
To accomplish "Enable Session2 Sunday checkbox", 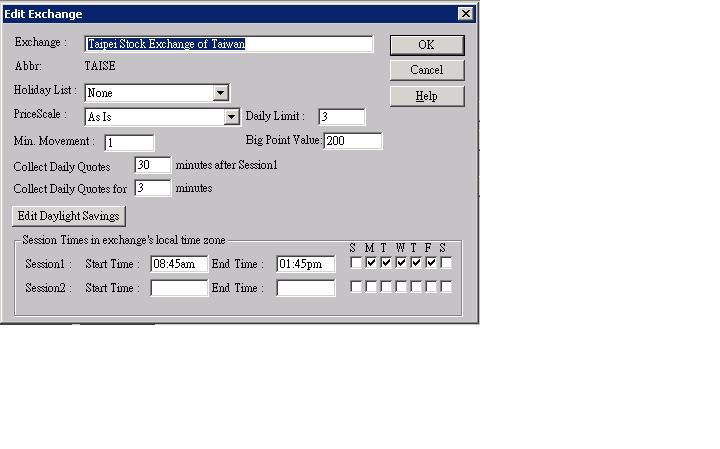I will point(356,286).
